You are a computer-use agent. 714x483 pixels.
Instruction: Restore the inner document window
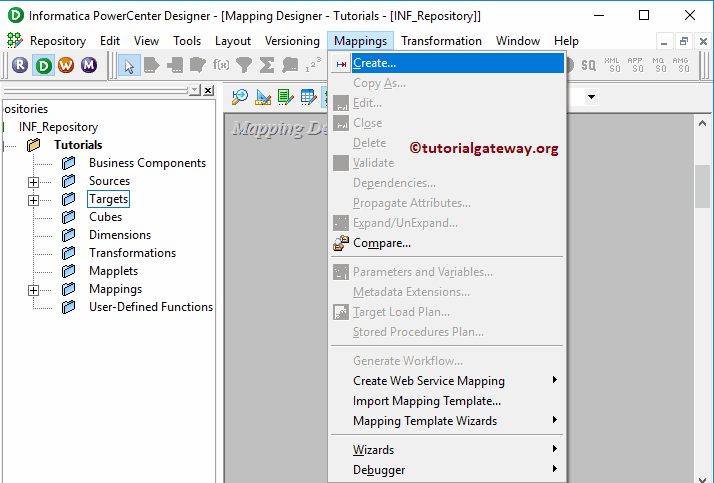pyautogui.click(x=683, y=41)
